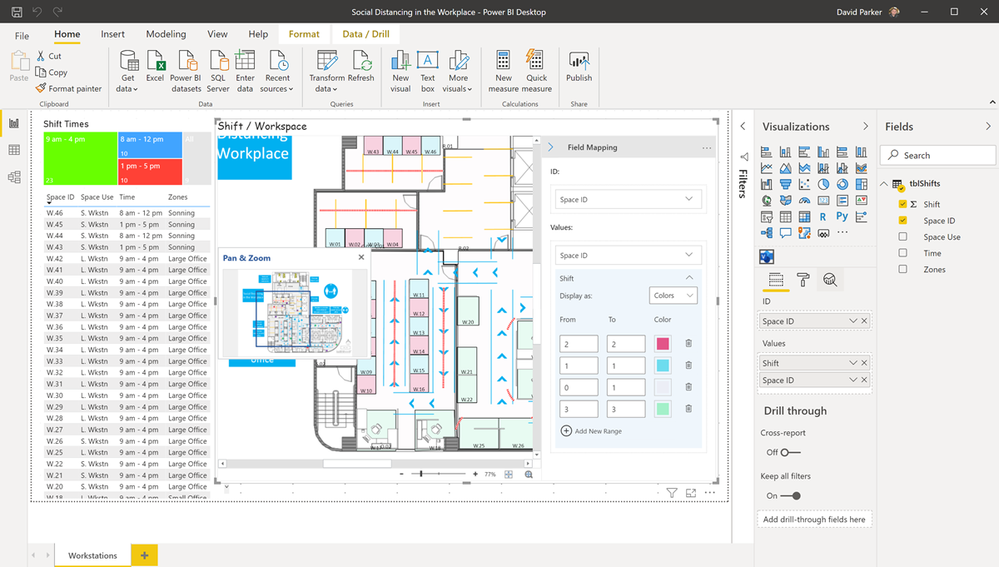
Task: Switch to Report view in left sidebar
Action: [14, 124]
